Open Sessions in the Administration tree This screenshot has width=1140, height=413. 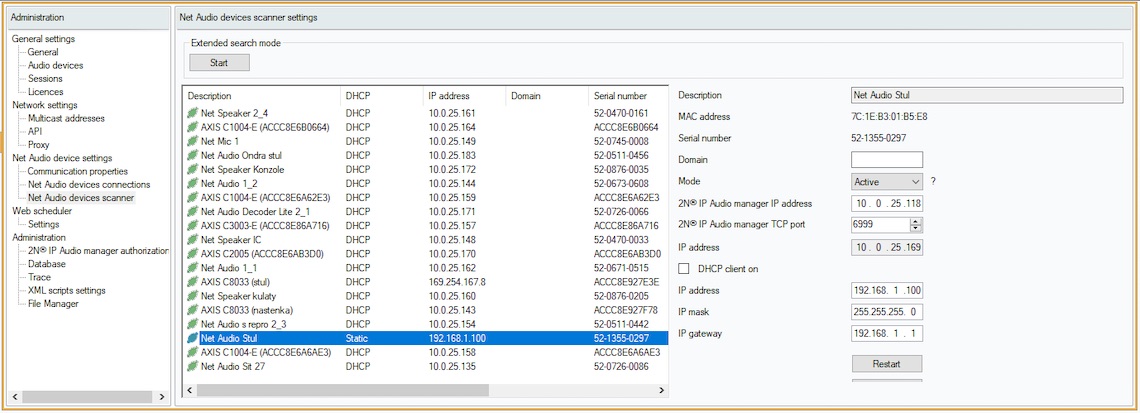[x=45, y=79]
